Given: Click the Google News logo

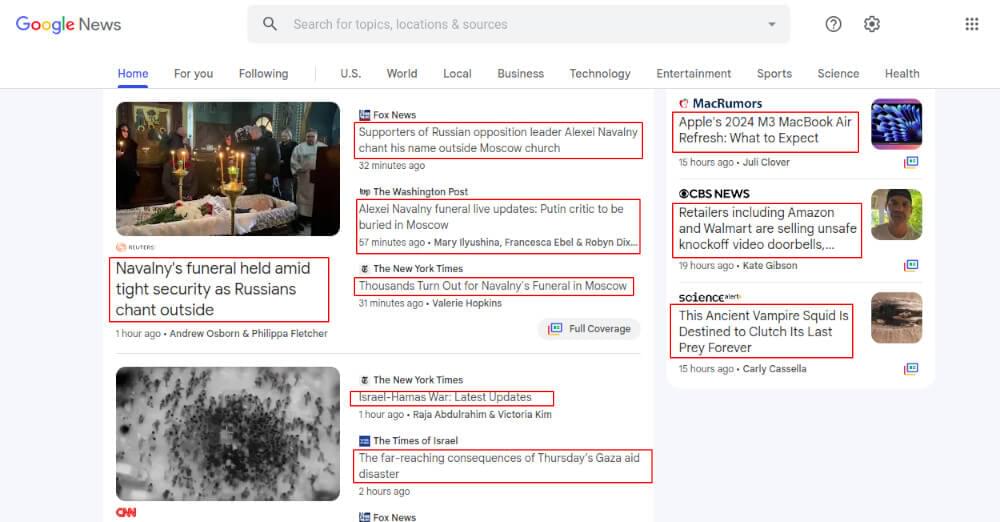Looking at the screenshot, I should tap(68, 24).
